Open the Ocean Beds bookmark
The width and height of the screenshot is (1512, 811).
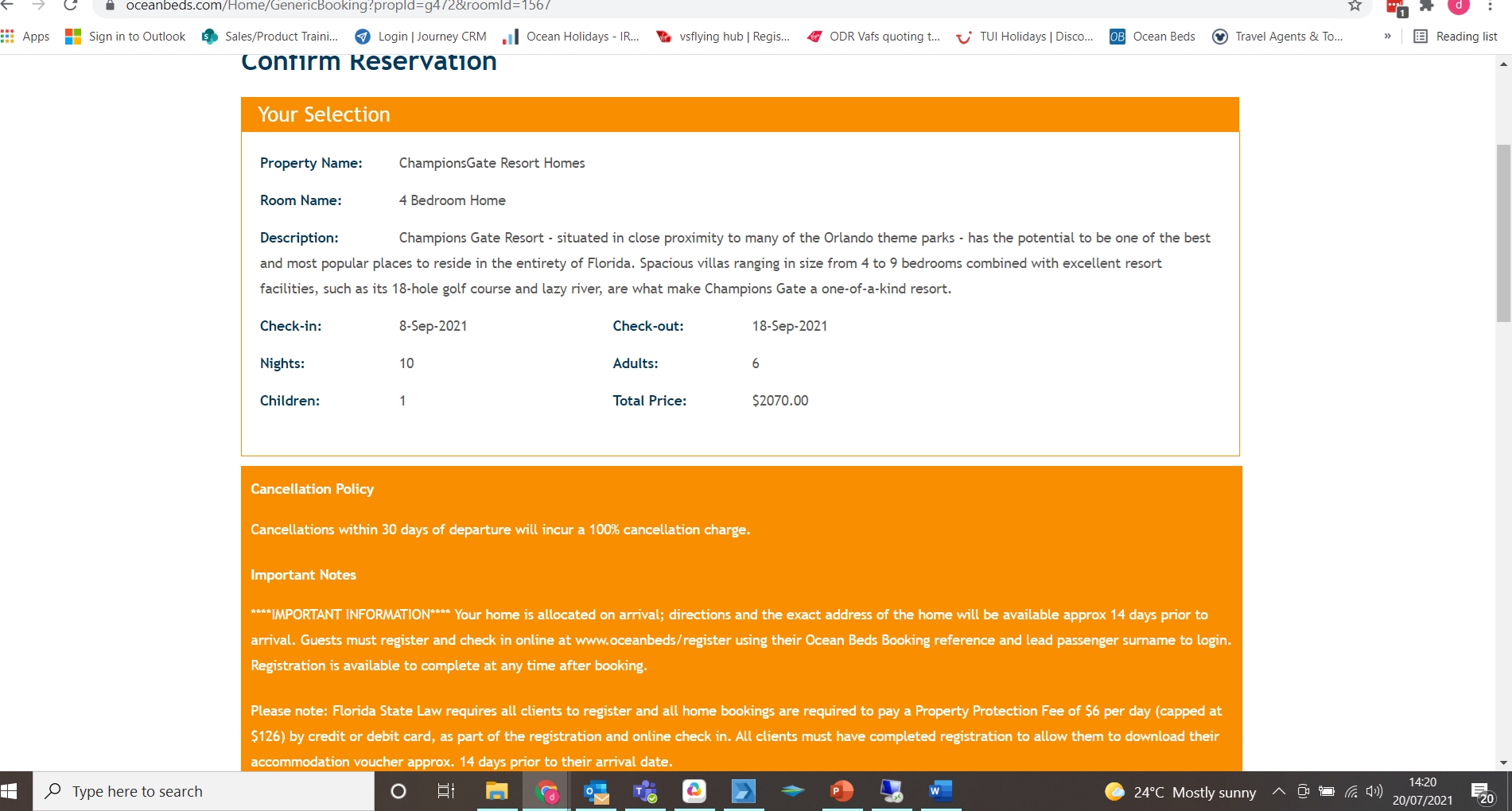click(x=1152, y=37)
